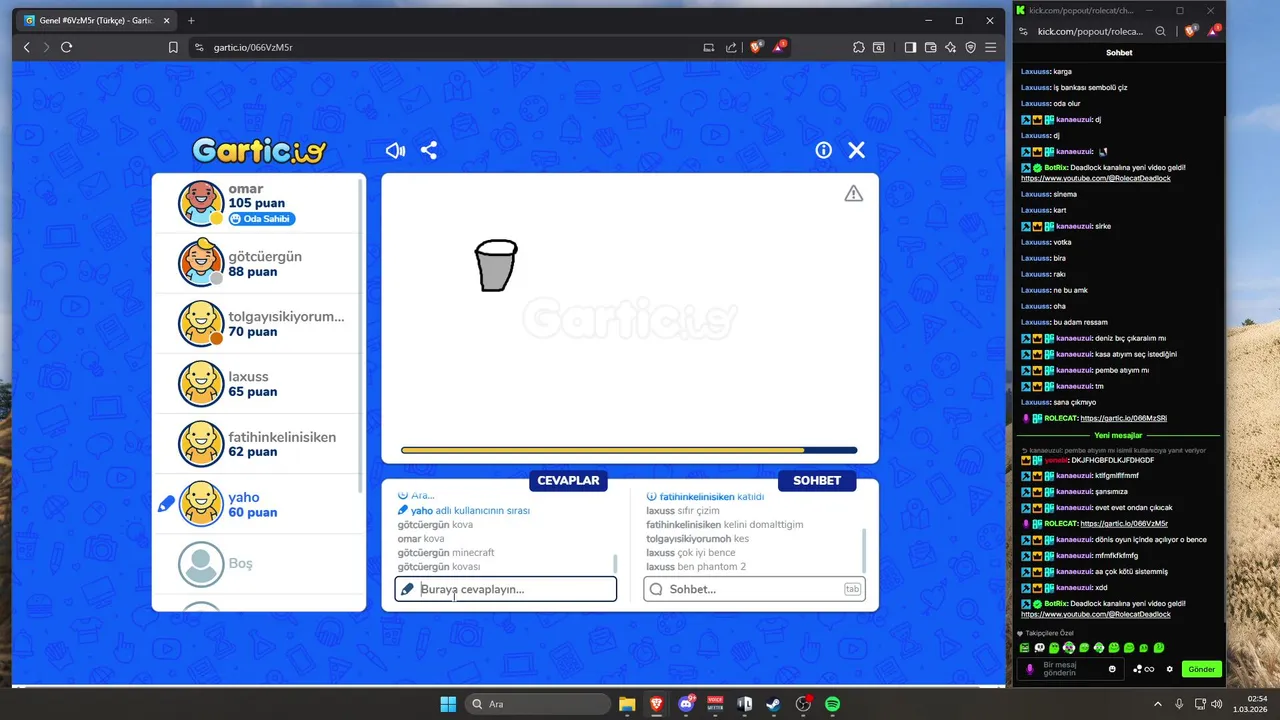Launch Spotify from the taskbar
Screen dimensions: 1280x720
click(x=832, y=704)
